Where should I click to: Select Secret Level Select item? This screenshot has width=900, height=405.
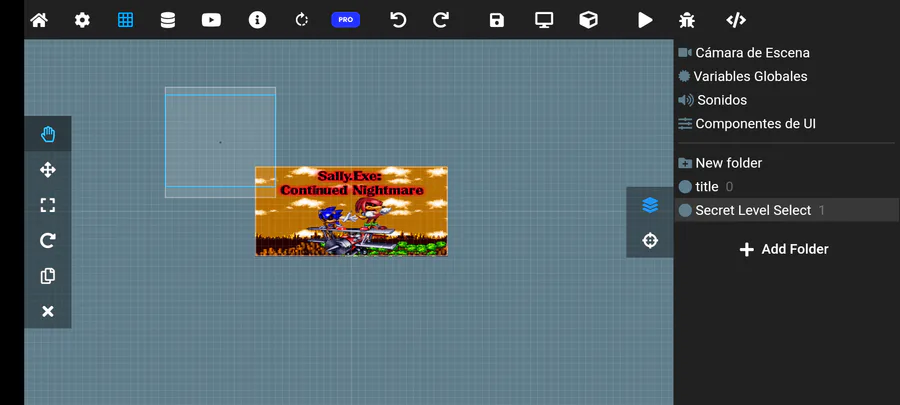pyautogui.click(x=786, y=210)
